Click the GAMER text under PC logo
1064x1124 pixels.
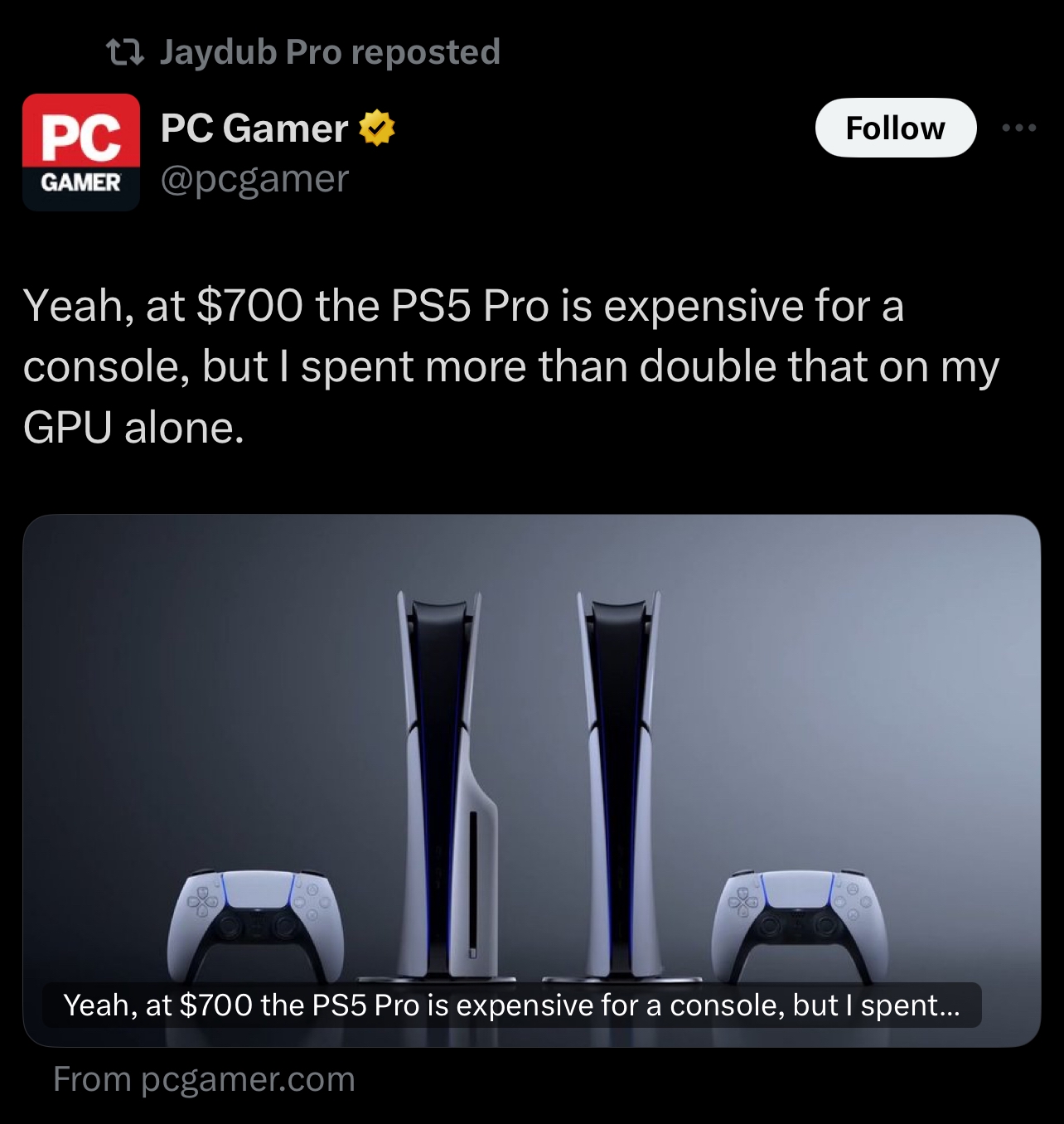tap(81, 182)
